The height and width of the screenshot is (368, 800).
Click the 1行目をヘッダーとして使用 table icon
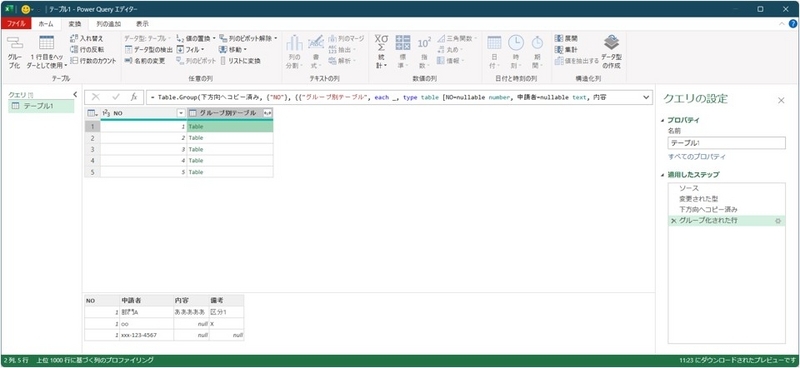coord(46,43)
